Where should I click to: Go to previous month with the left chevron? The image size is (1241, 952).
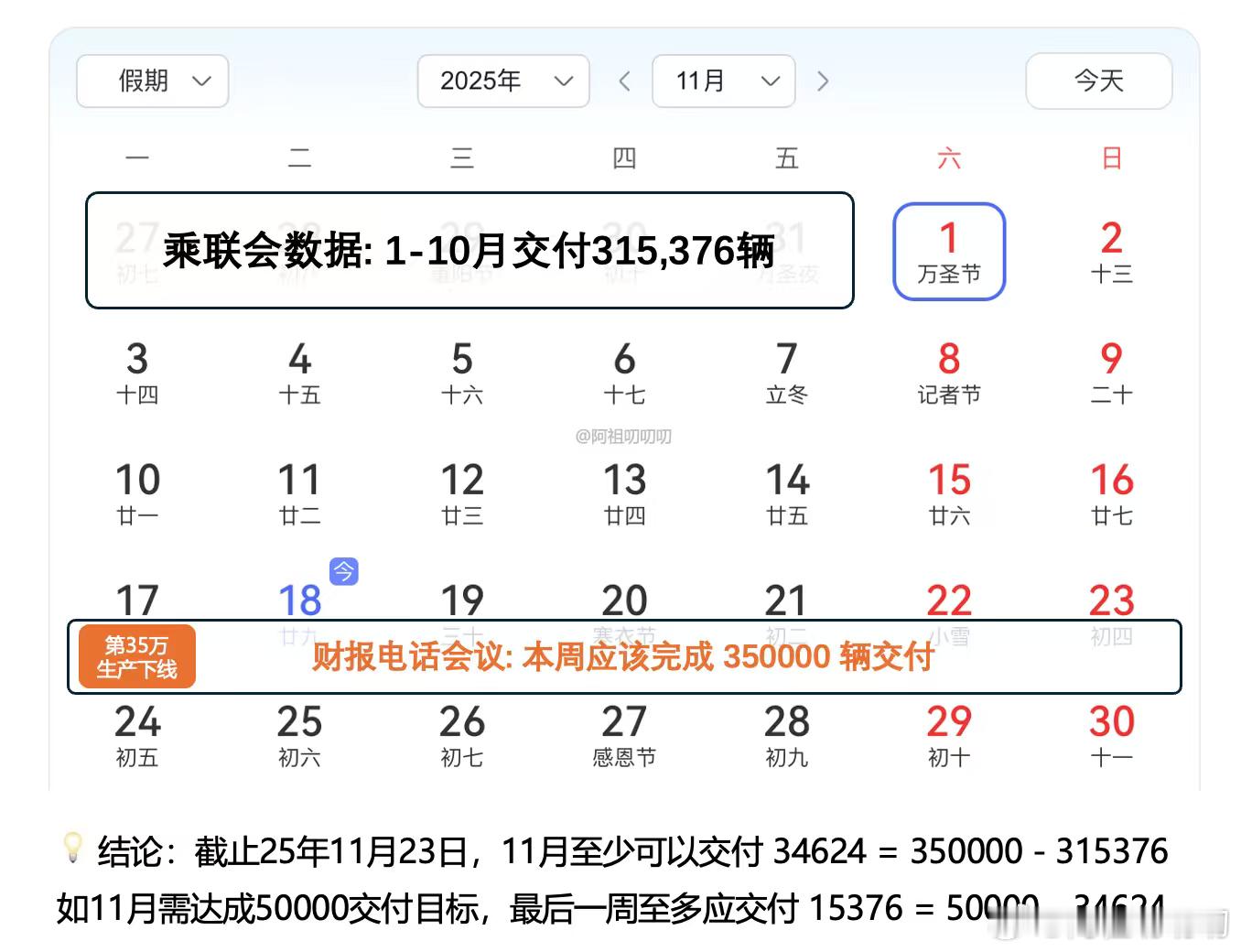(625, 81)
